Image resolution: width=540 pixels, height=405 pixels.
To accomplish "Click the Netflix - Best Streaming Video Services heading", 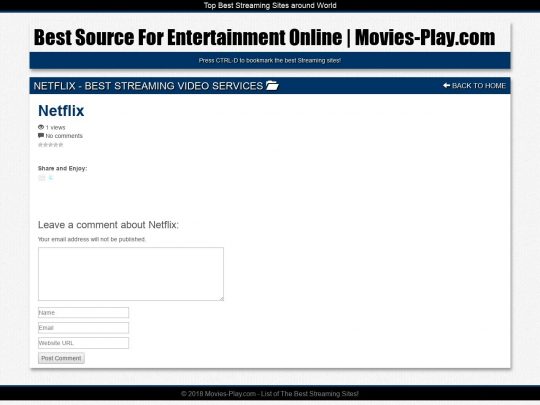I will (148, 86).
